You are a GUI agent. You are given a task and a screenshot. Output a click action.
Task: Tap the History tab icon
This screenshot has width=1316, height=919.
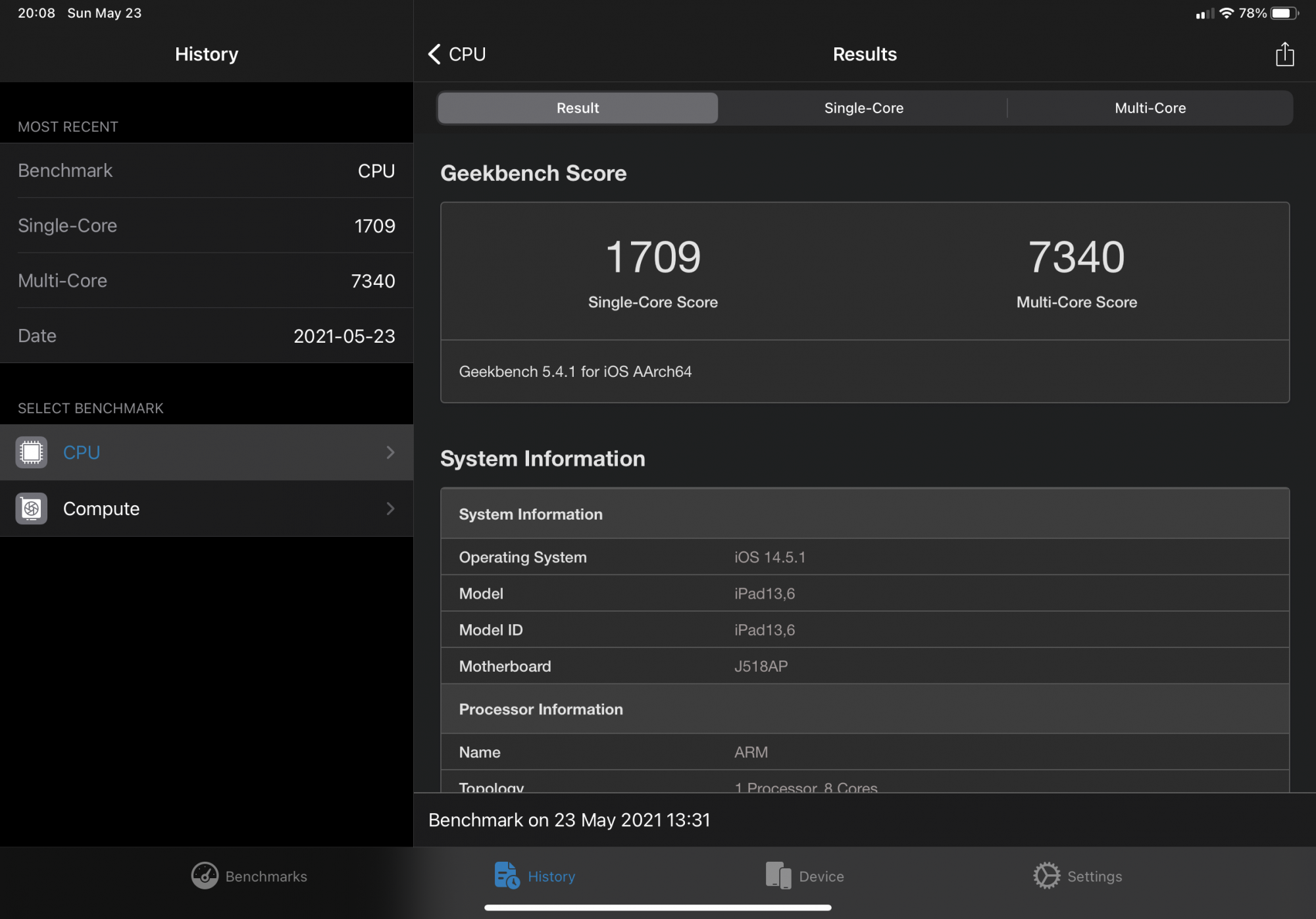click(x=507, y=876)
